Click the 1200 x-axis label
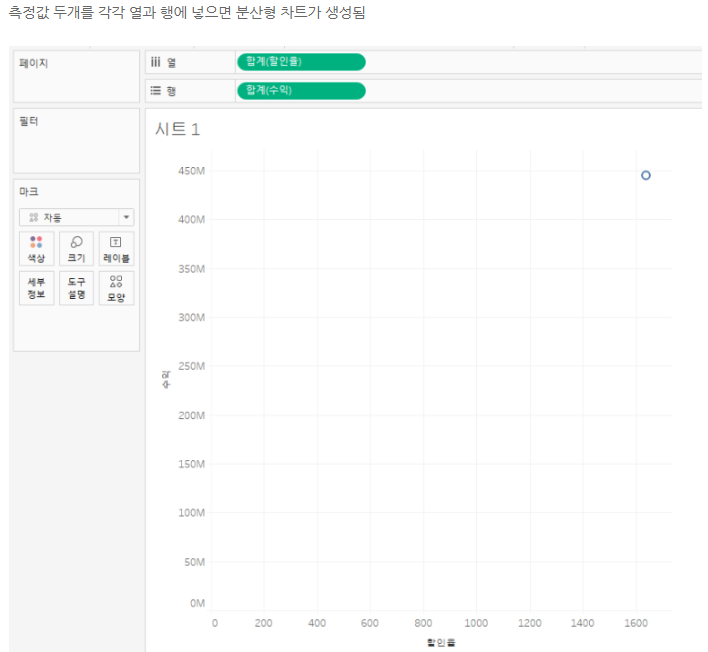 [530, 623]
